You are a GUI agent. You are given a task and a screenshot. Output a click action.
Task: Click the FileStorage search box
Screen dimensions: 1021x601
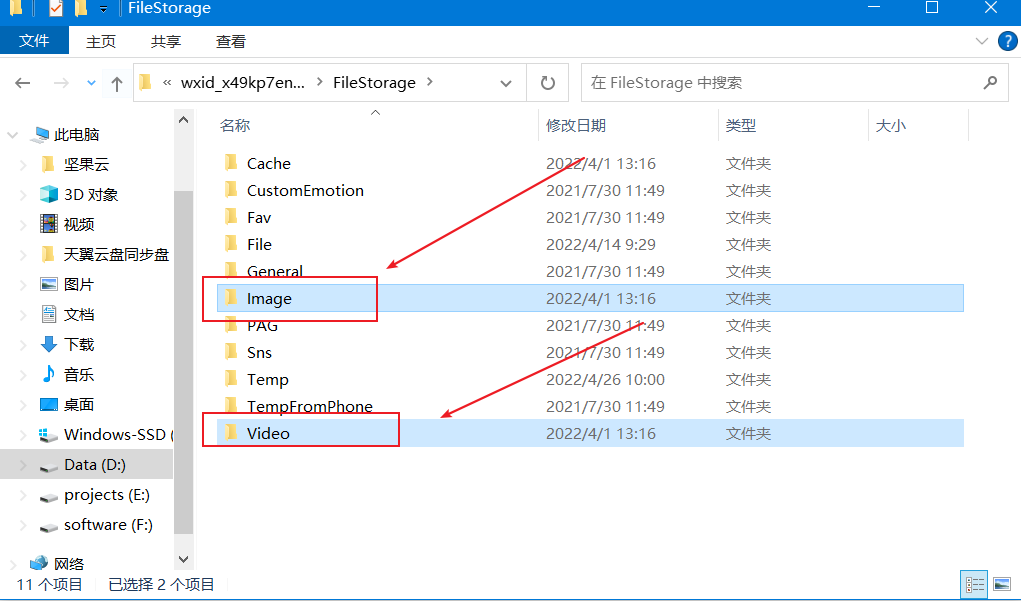[794, 83]
